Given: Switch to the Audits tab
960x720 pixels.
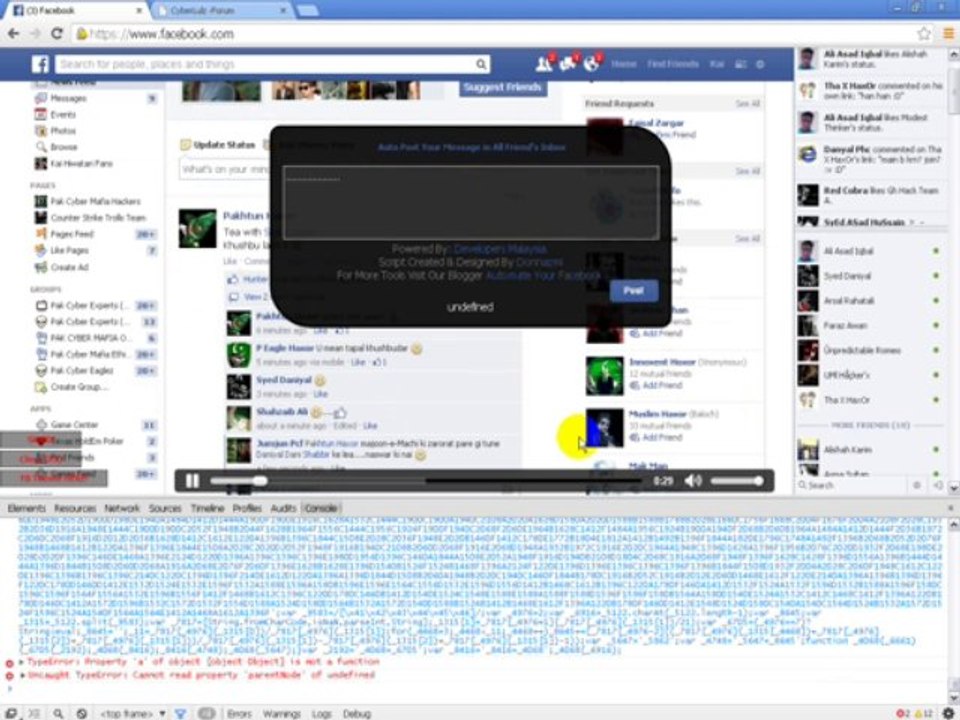Looking at the screenshot, I should [283, 508].
